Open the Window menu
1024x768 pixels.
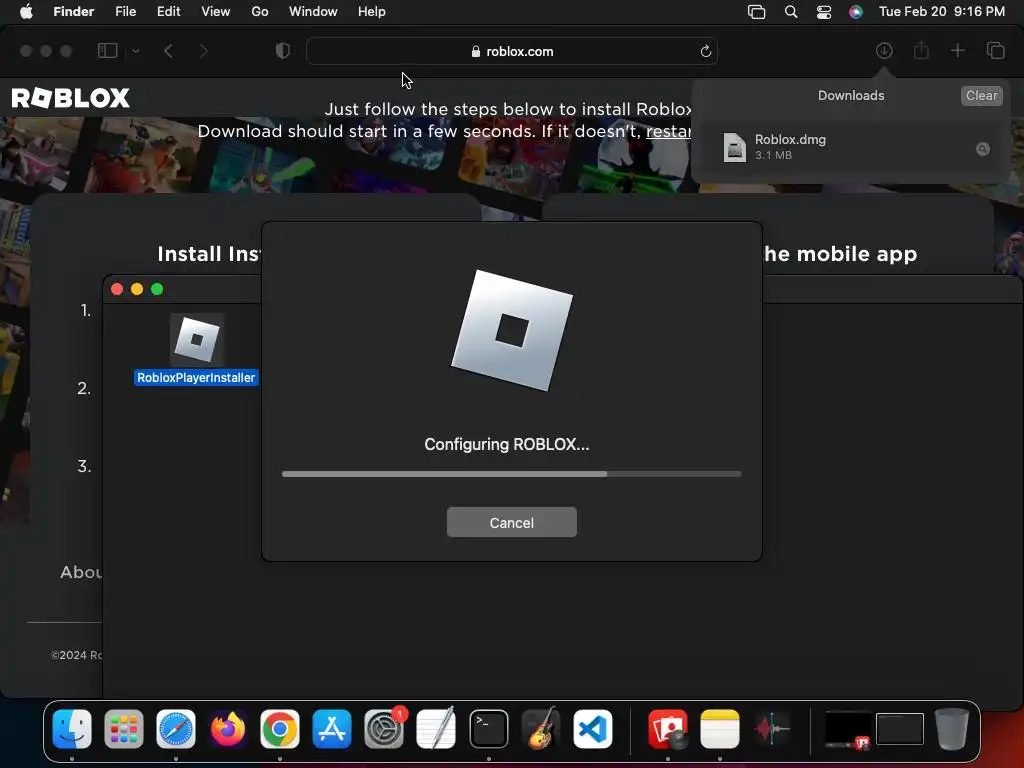313,12
